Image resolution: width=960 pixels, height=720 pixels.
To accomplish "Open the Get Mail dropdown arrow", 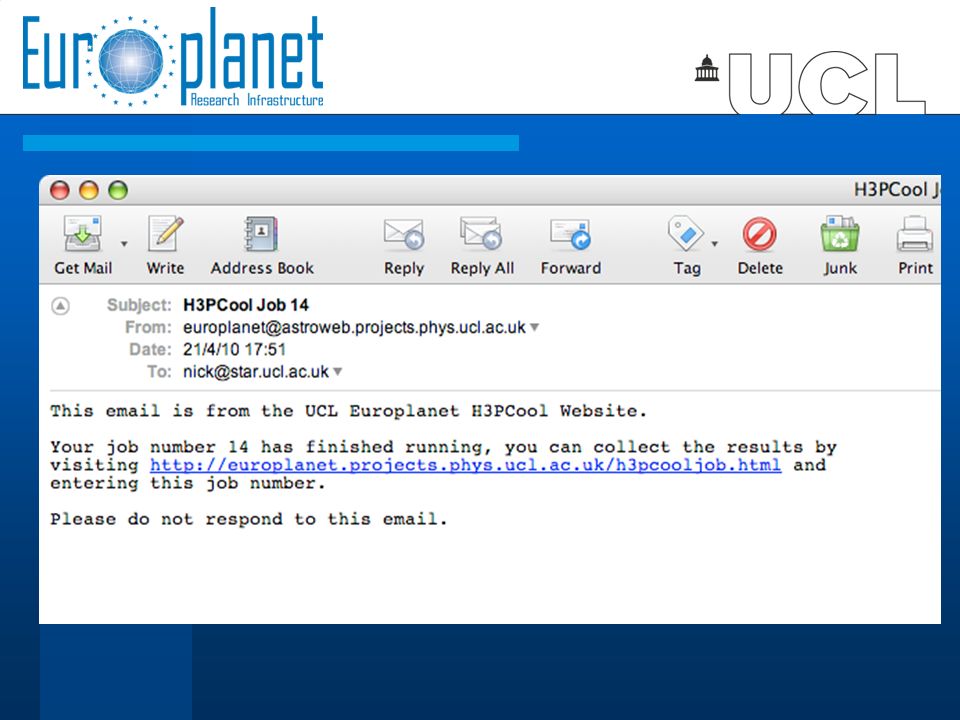I will 124,244.
